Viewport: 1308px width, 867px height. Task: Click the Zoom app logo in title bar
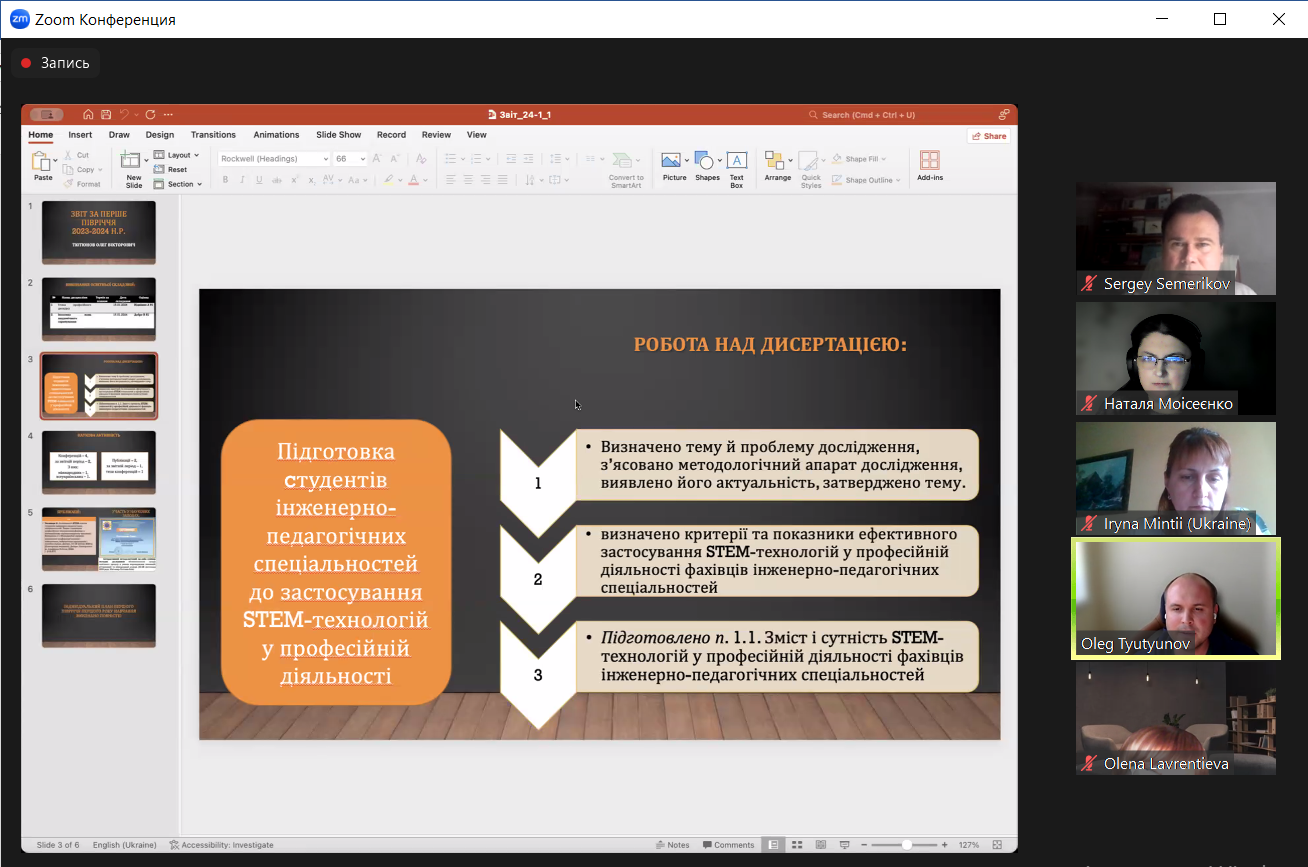point(19,19)
